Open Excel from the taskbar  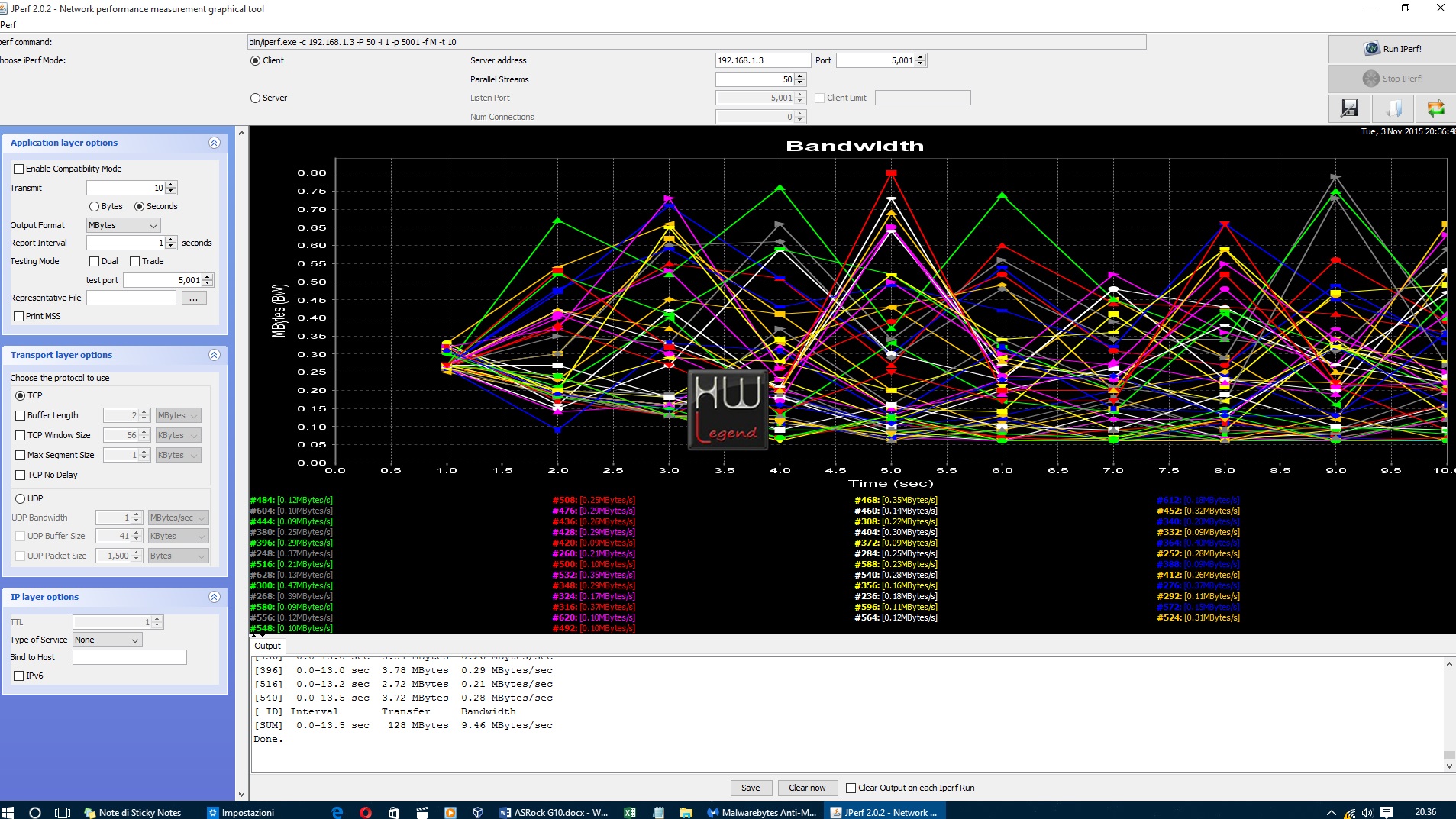click(630, 812)
